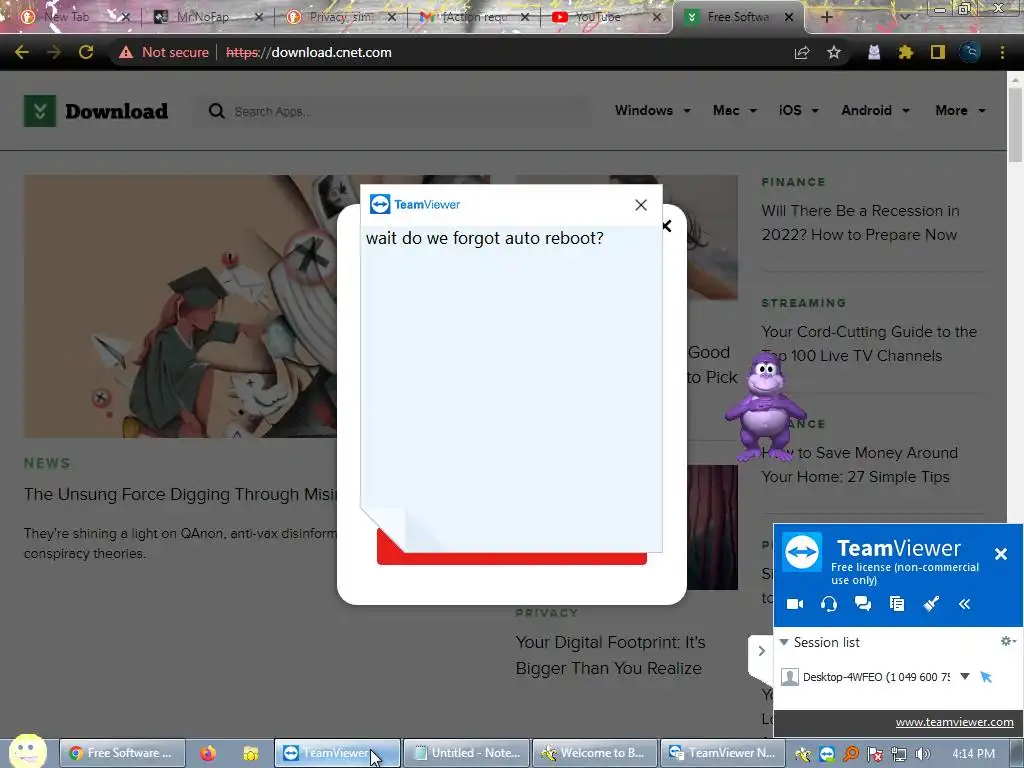Close the TeamViewer chat note popup
Screen dimensions: 1024x768
click(x=641, y=205)
